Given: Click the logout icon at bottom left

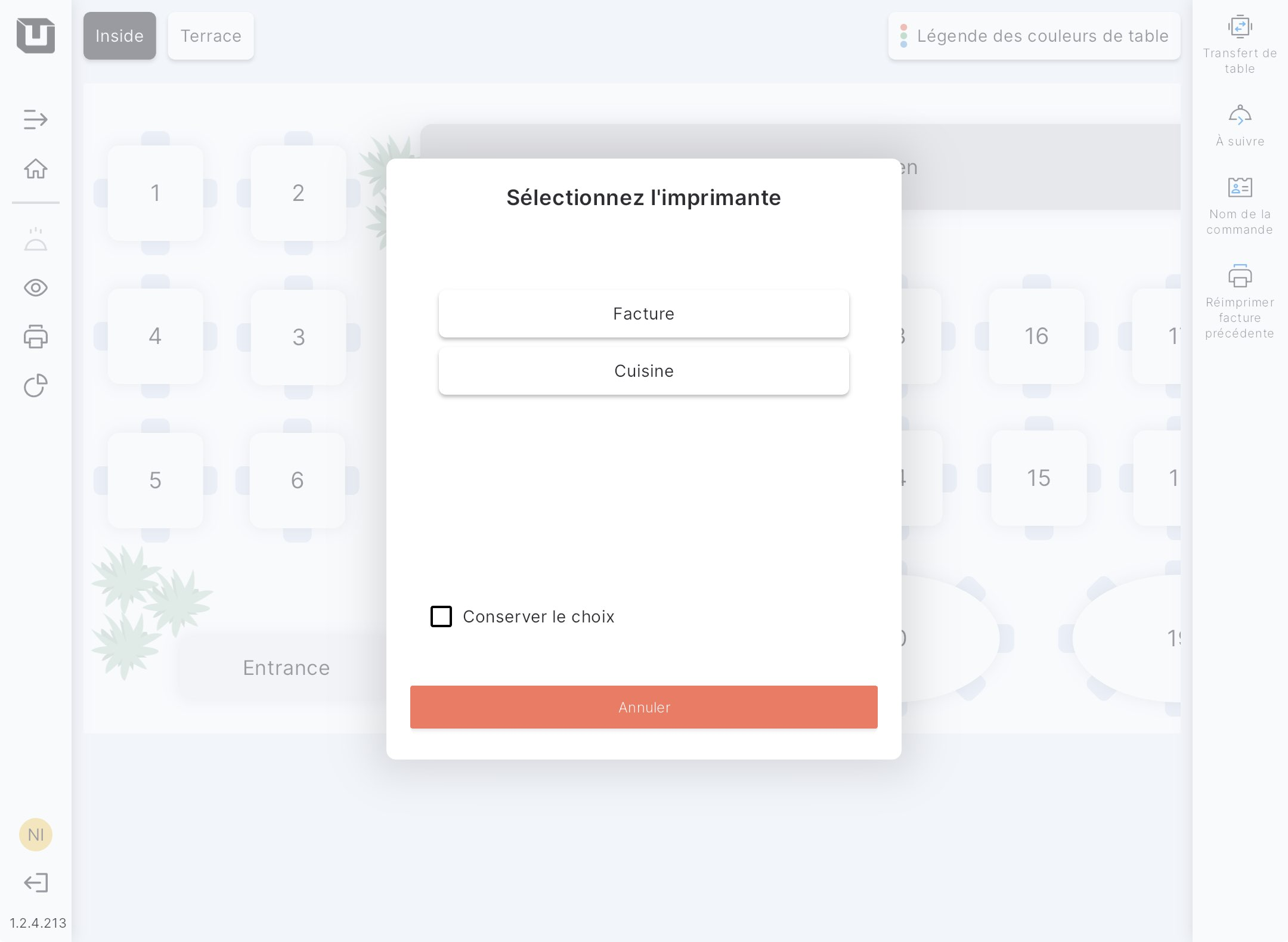Looking at the screenshot, I should coord(36,882).
